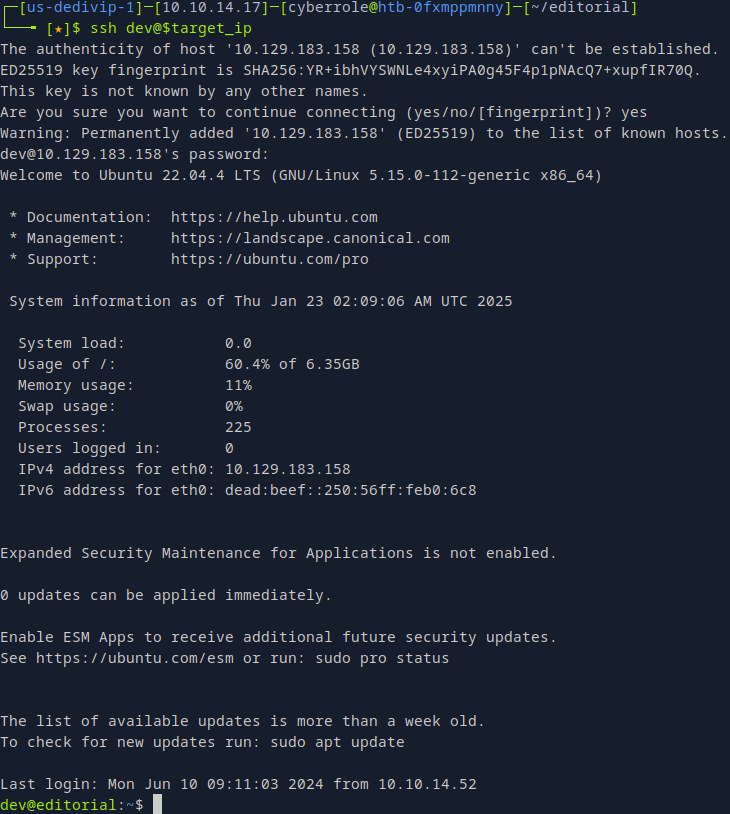This screenshot has height=814, width=730.
Task: Click the dev@10.129.183.158's password prompt line
Action: click(135, 154)
